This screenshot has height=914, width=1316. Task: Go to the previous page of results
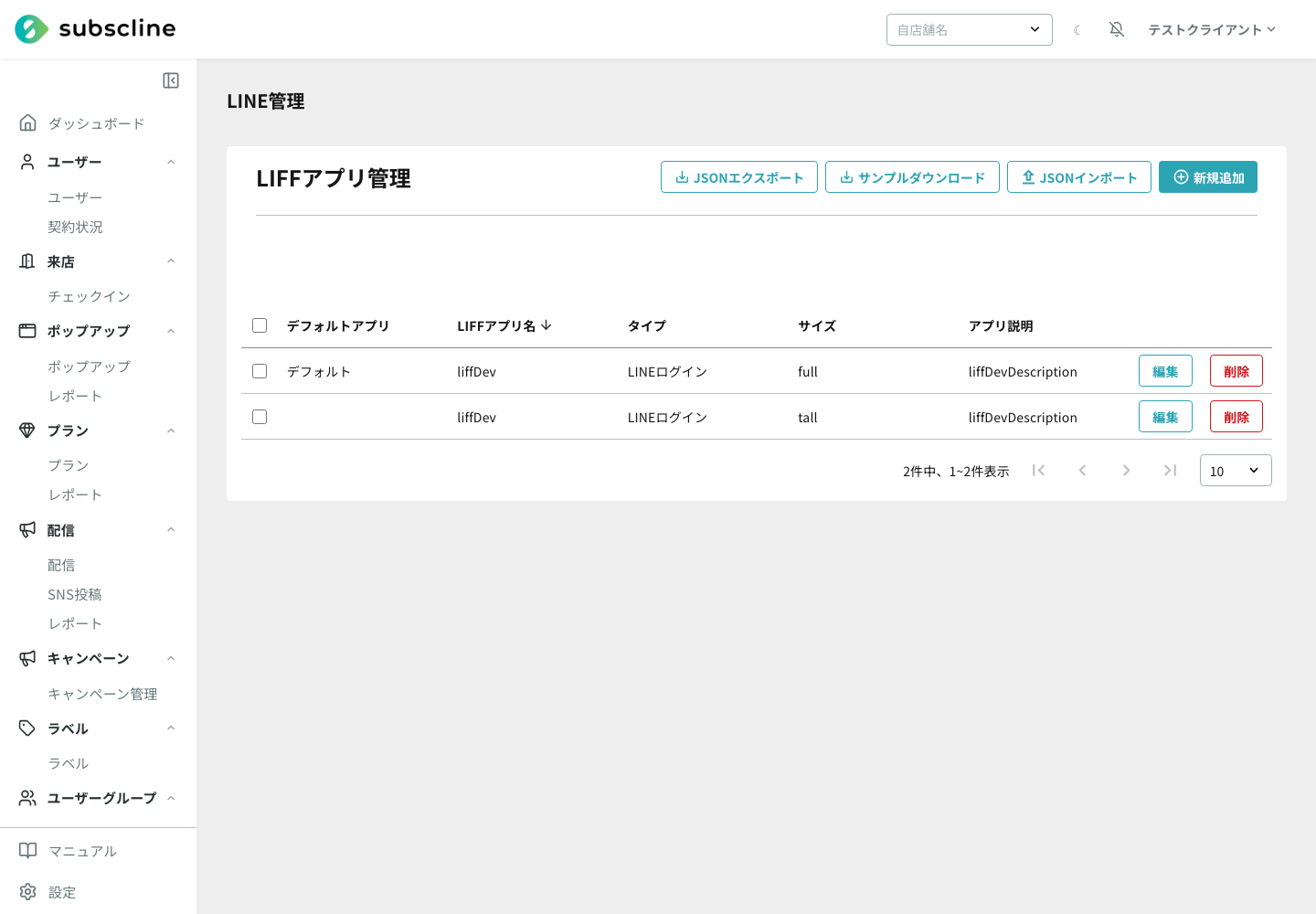point(1082,471)
